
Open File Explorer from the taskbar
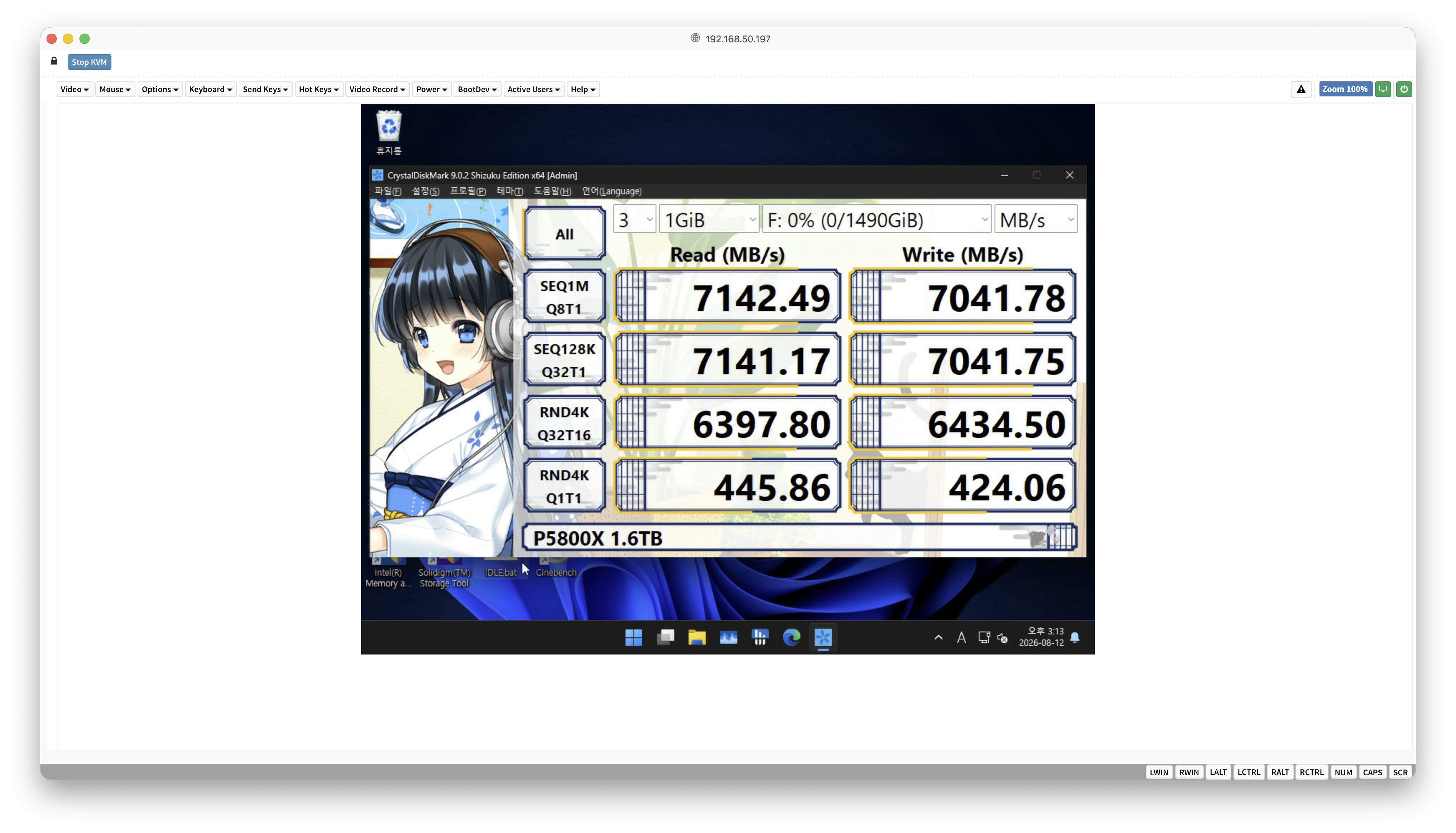[x=696, y=637]
